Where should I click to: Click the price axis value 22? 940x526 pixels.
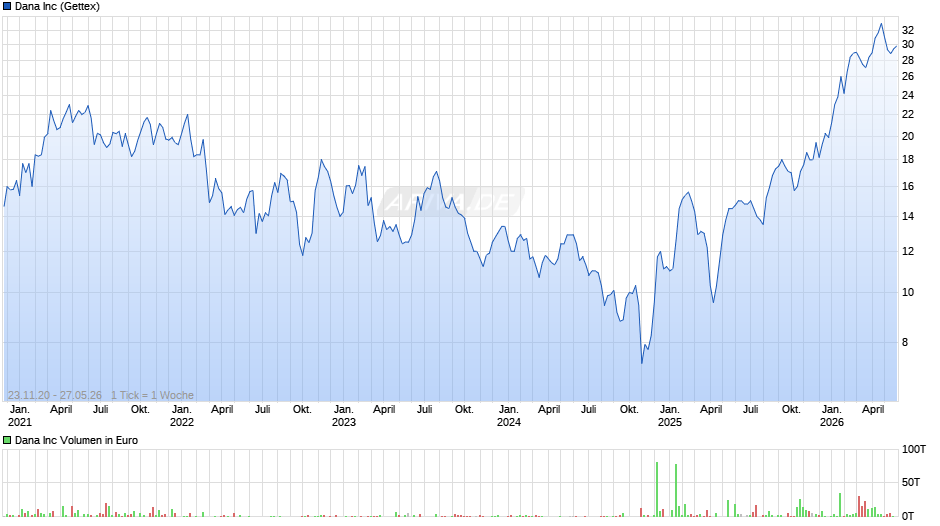pyautogui.click(x=908, y=114)
